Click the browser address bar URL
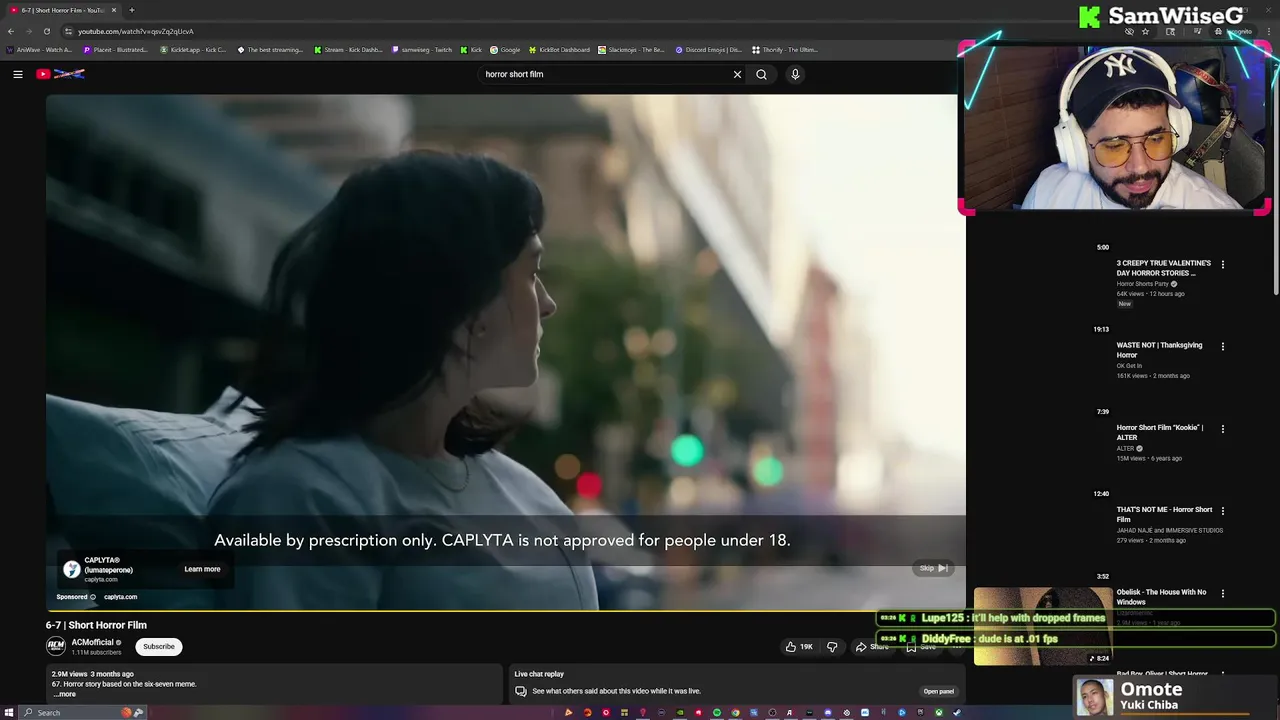 click(x=136, y=31)
